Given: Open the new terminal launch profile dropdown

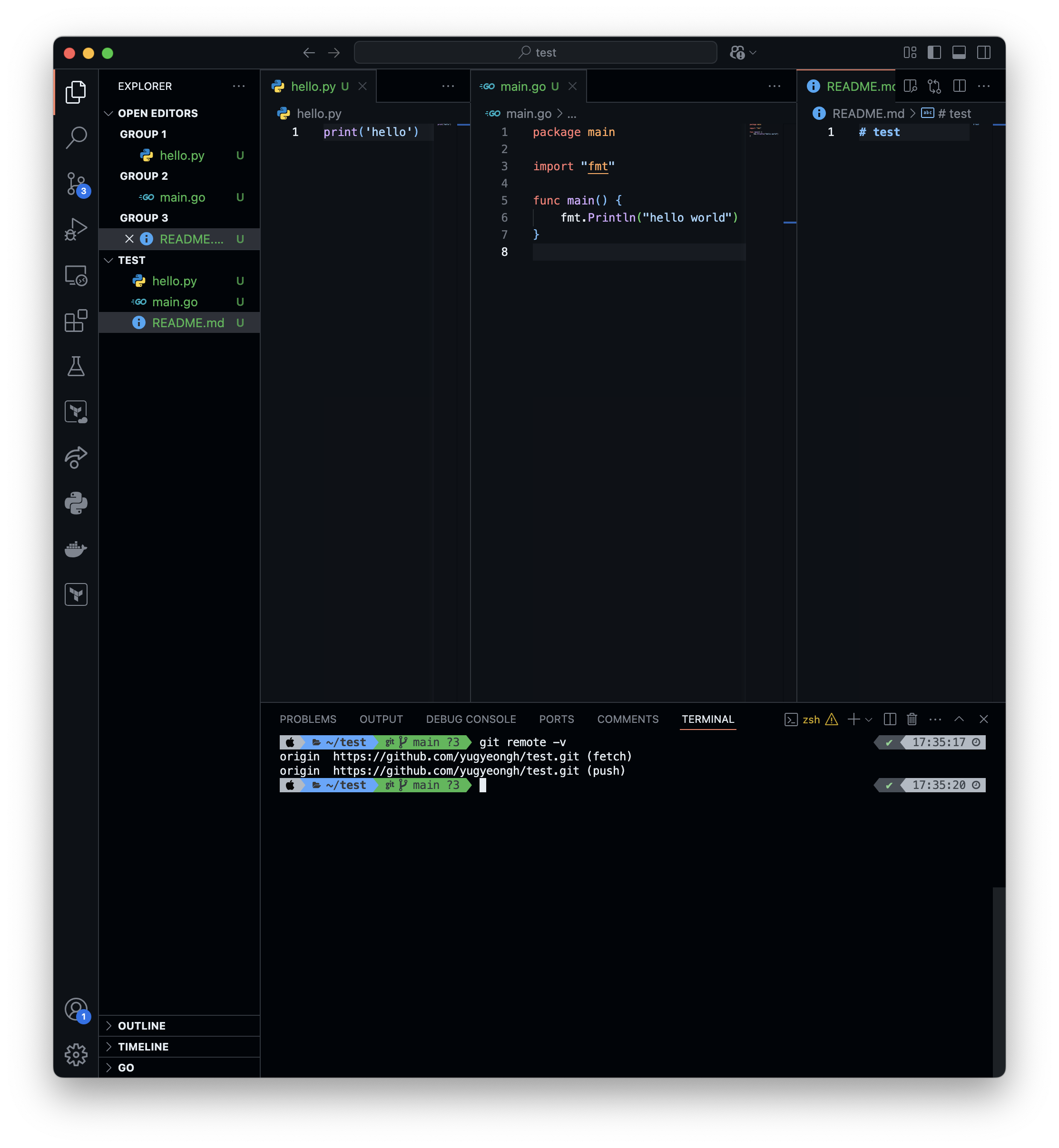Looking at the screenshot, I should [x=869, y=720].
